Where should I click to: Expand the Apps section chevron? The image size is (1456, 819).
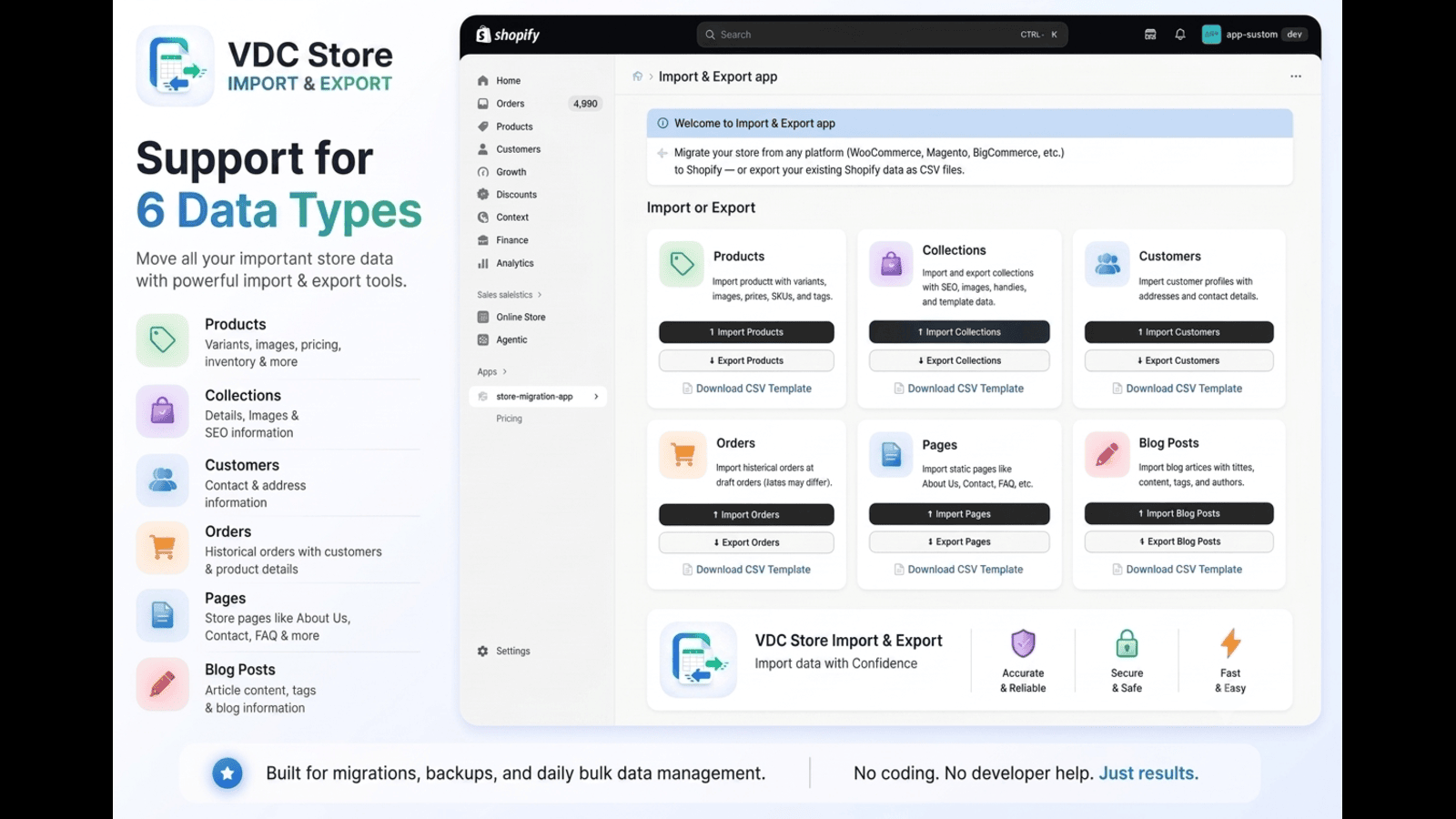pos(505,372)
